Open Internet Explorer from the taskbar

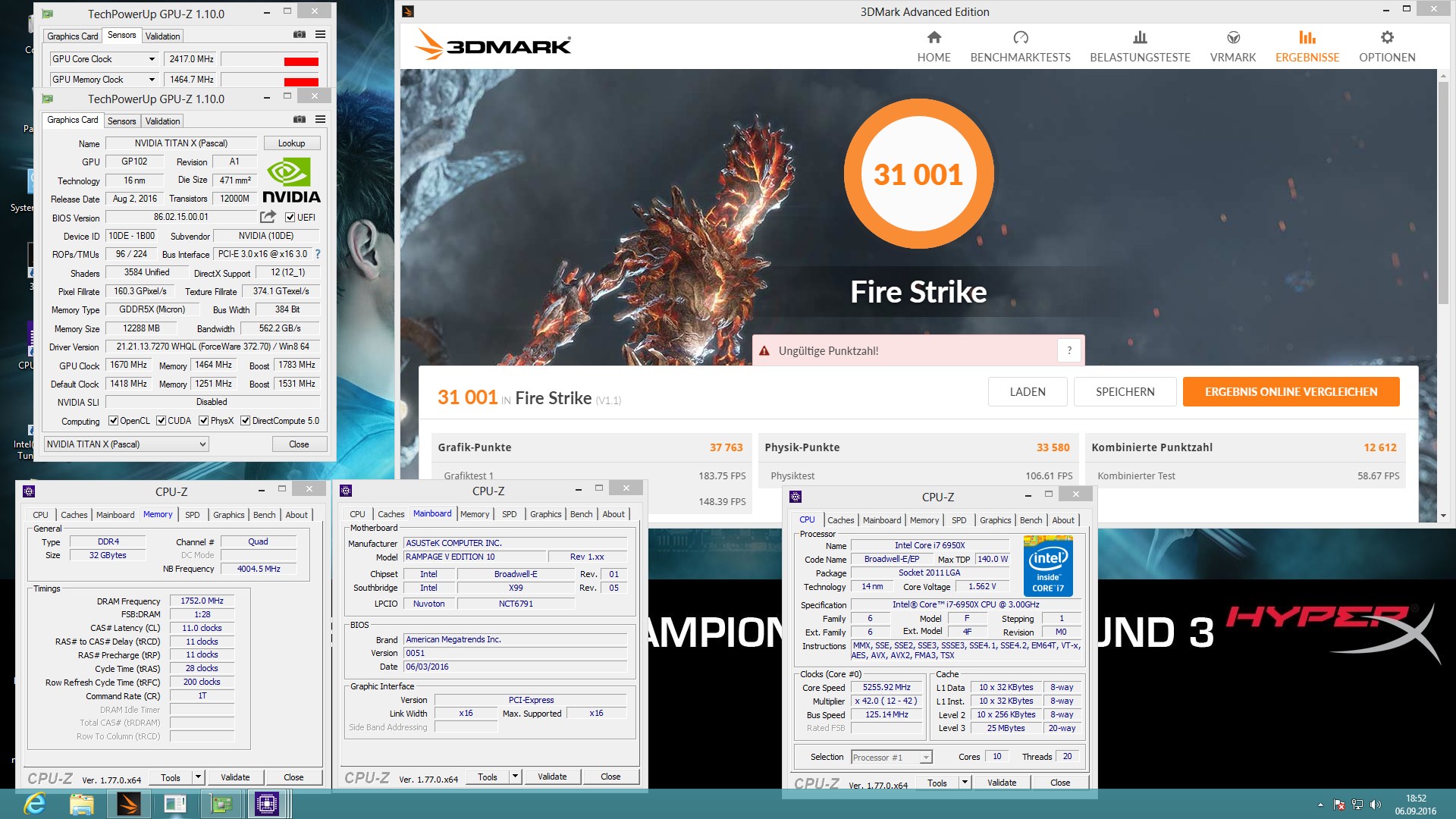pyautogui.click(x=35, y=803)
